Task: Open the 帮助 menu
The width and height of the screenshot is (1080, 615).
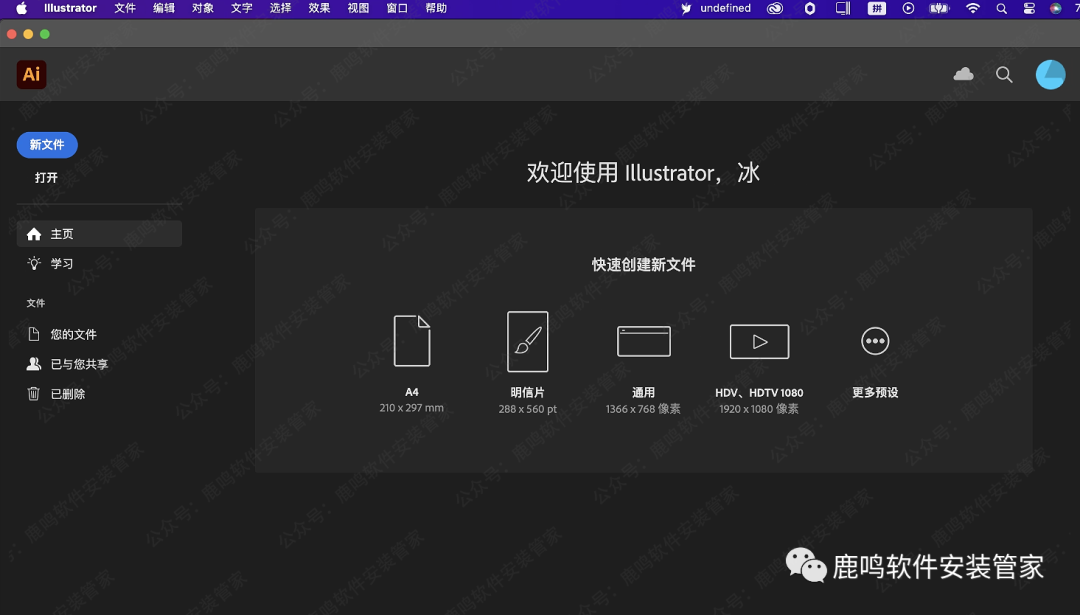Action: click(436, 8)
